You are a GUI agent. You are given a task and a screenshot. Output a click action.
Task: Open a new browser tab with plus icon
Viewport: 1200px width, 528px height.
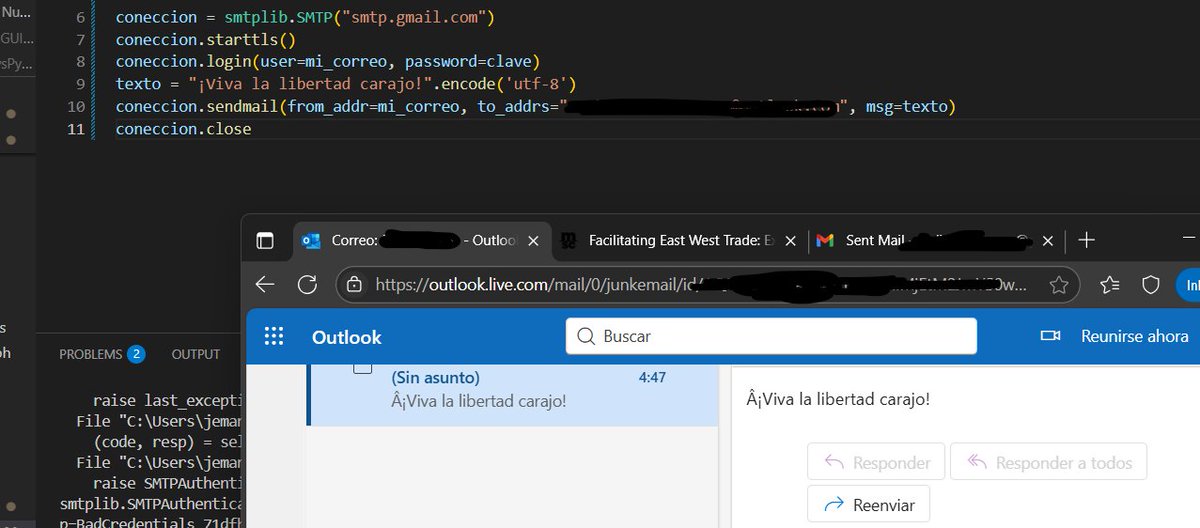1087,240
